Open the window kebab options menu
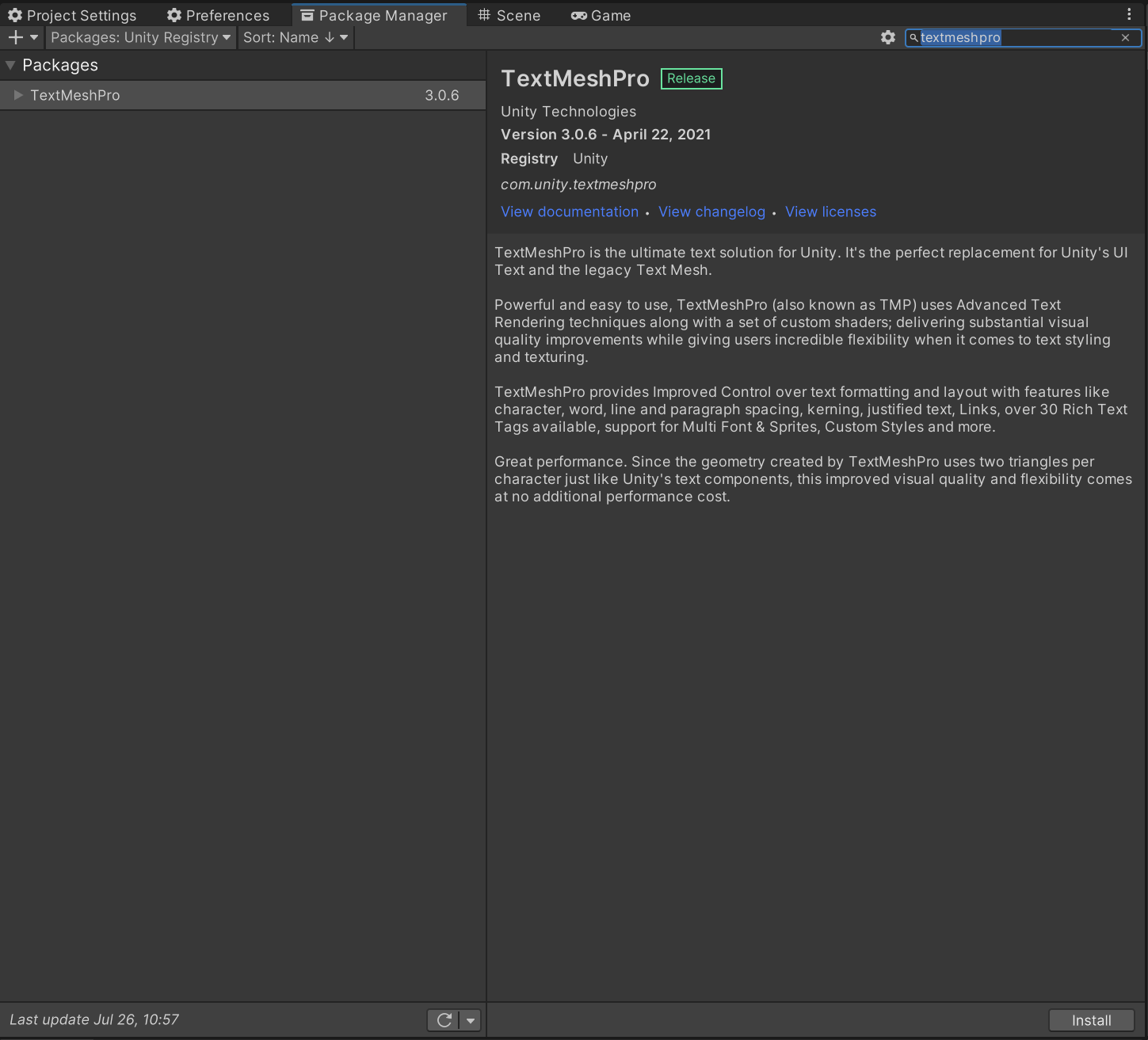Screen dimensions: 1148x1040 click(1129, 14)
